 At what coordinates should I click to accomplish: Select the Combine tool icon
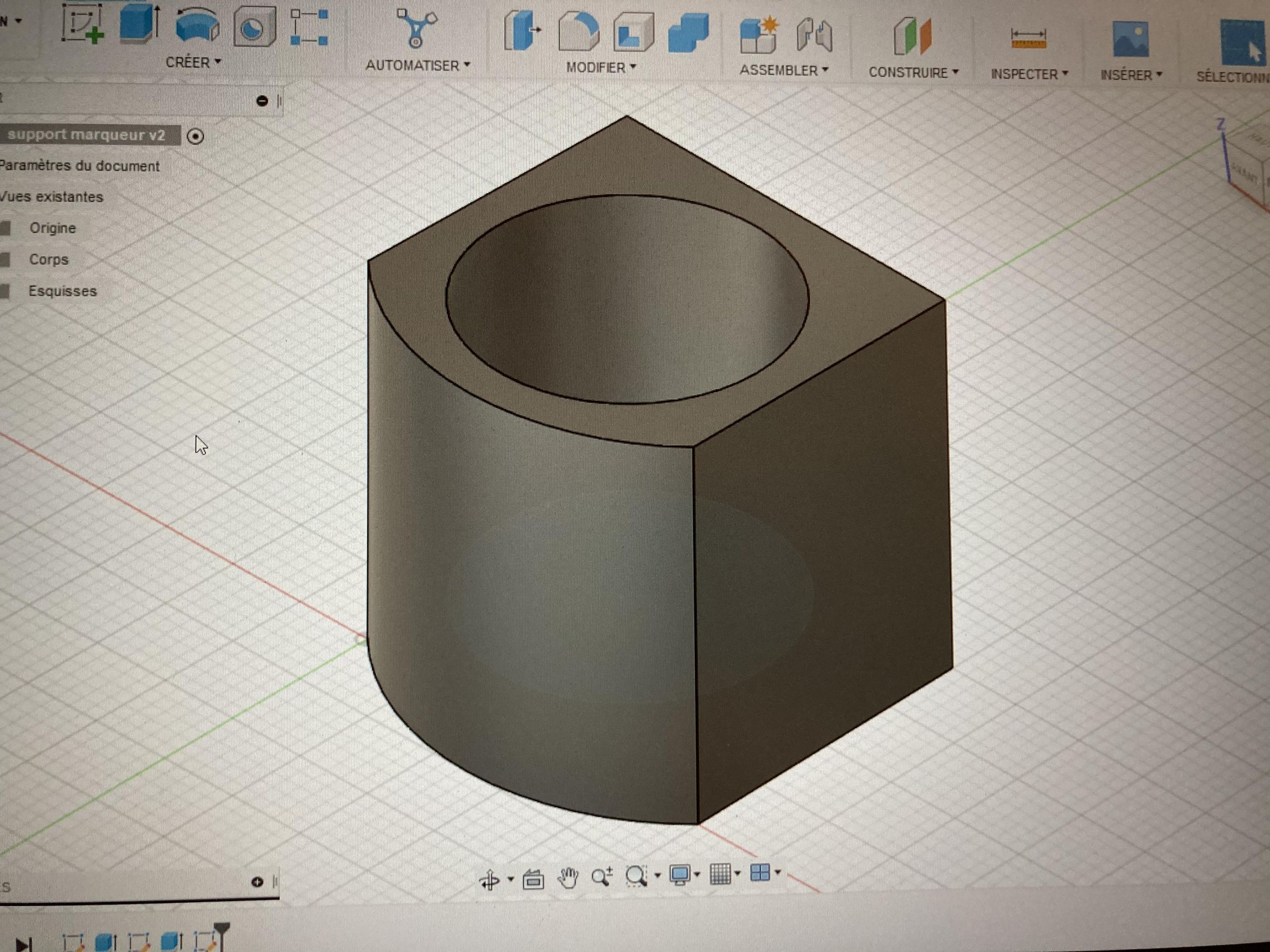[688, 33]
